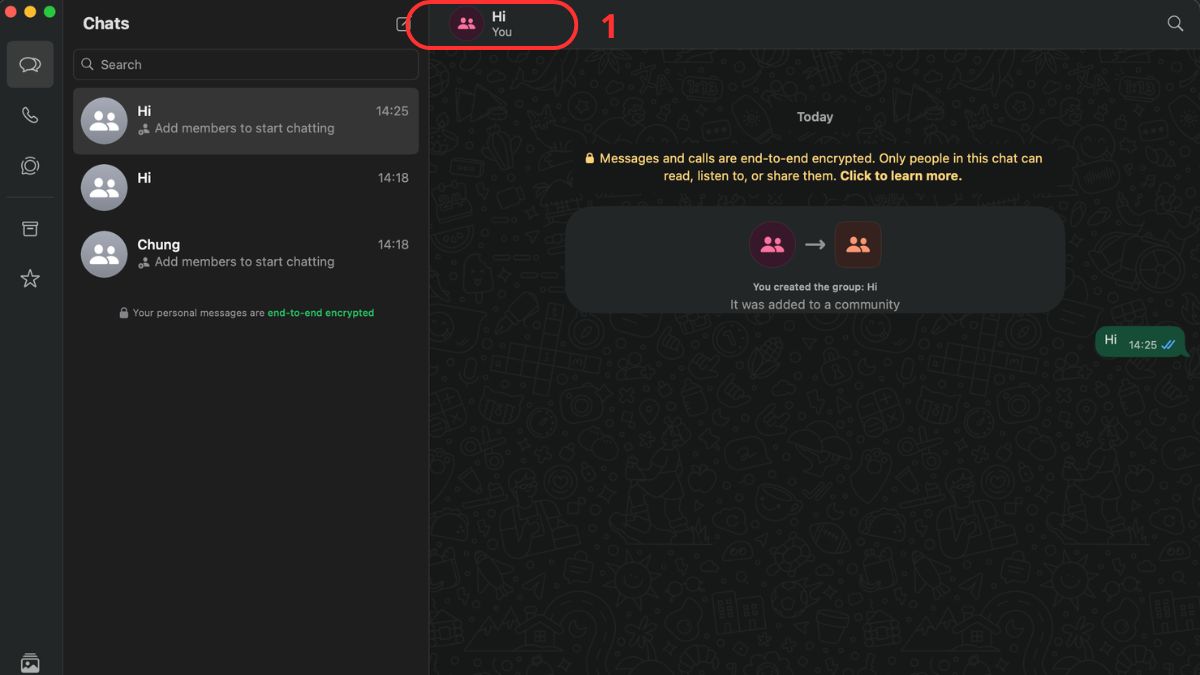The height and width of the screenshot is (675, 1200).
Task: Click the media icon at sidebar bottom
Action: point(30,663)
